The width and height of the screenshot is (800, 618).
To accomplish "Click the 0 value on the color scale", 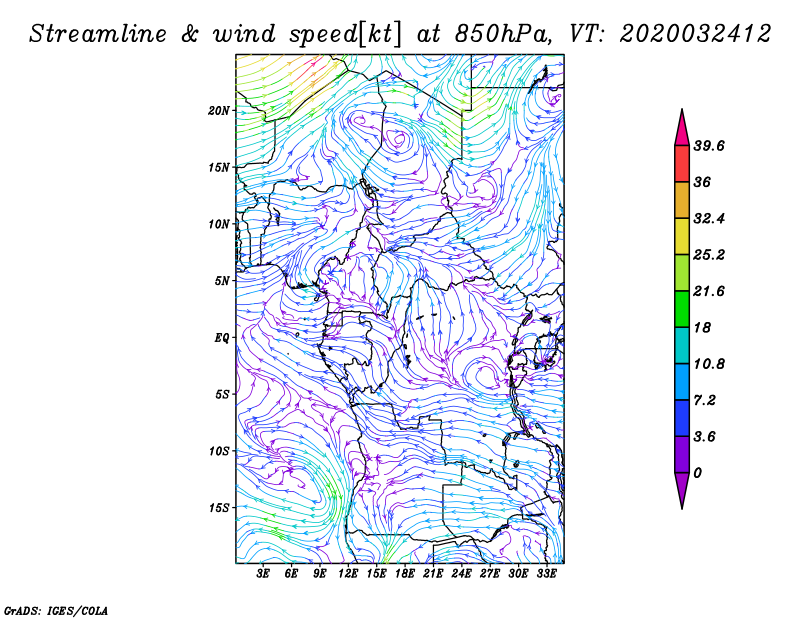I will 697,472.
